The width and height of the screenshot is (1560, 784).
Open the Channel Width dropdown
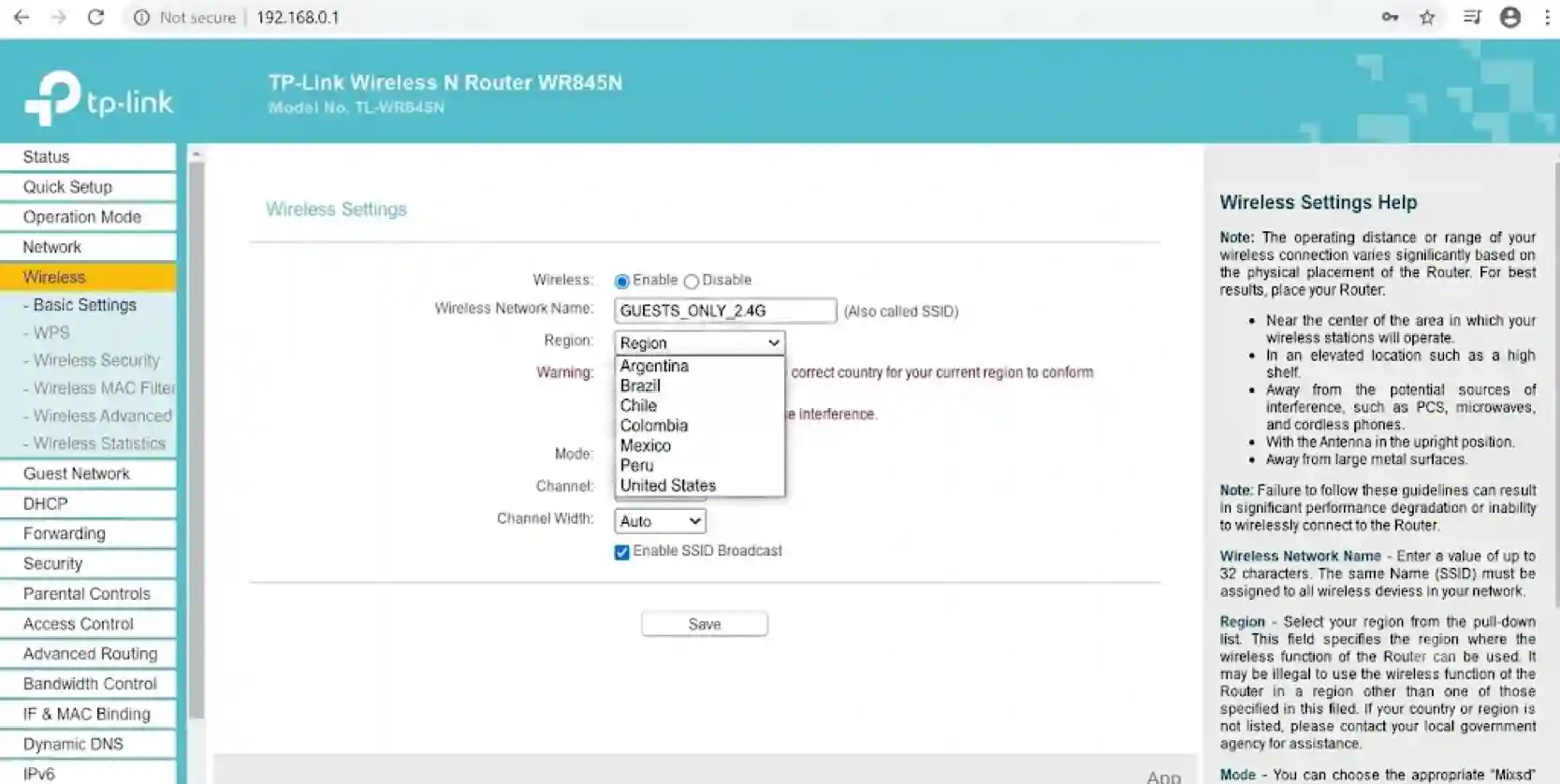coord(660,521)
